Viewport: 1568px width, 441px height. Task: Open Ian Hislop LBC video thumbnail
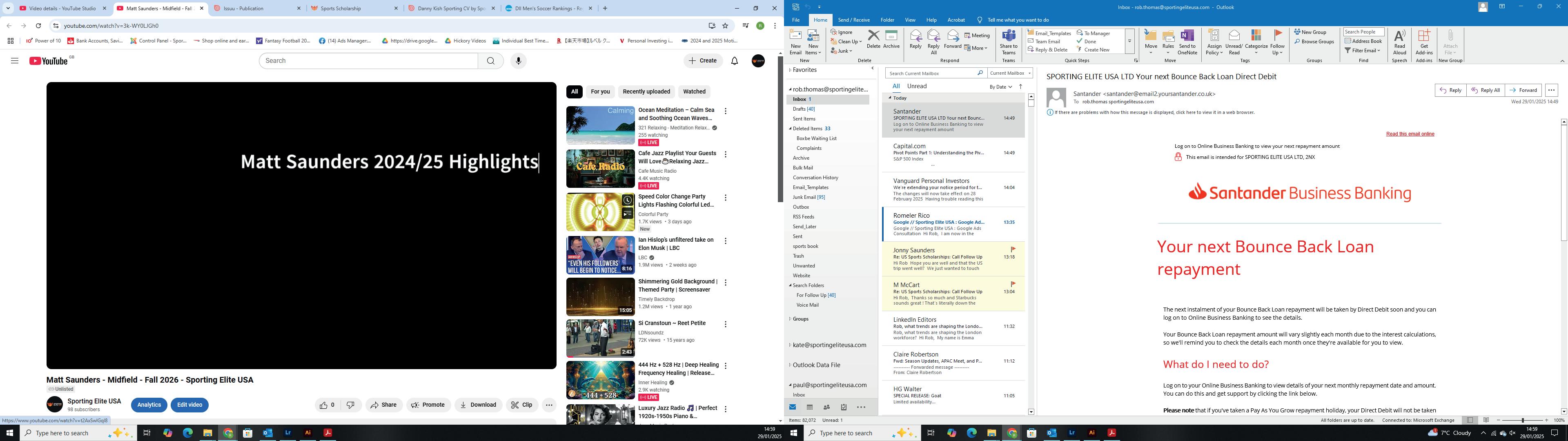(600, 255)
